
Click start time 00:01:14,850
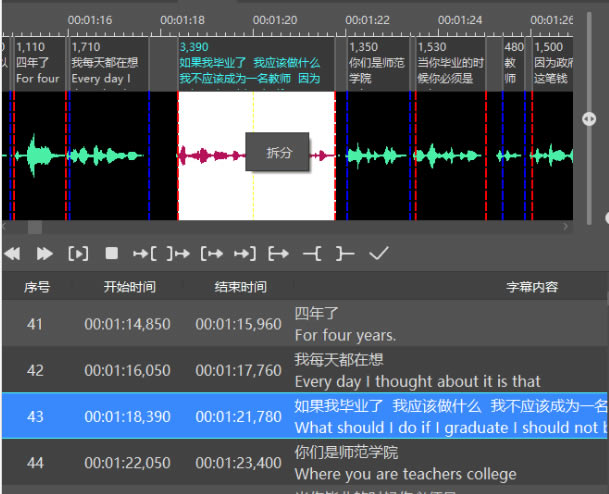coord(127,324)
